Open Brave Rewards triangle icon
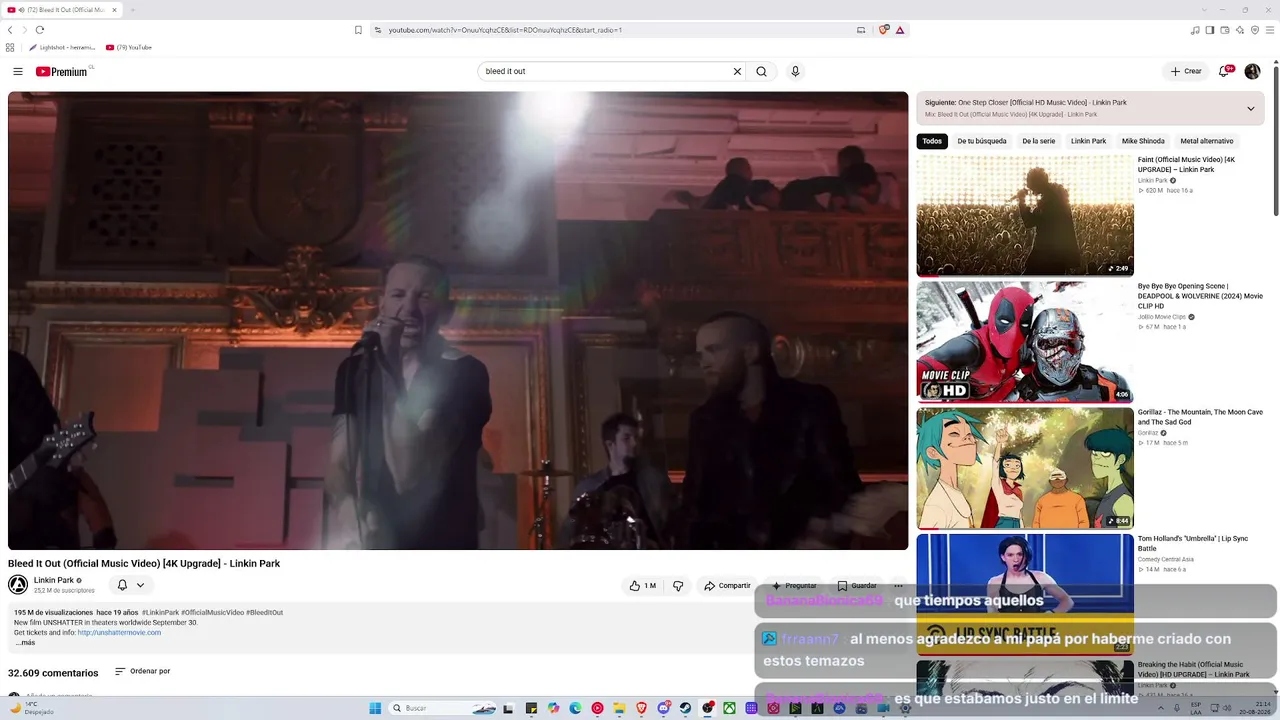Viewport: 1280px width, 720px height. [x=900, y=30]
